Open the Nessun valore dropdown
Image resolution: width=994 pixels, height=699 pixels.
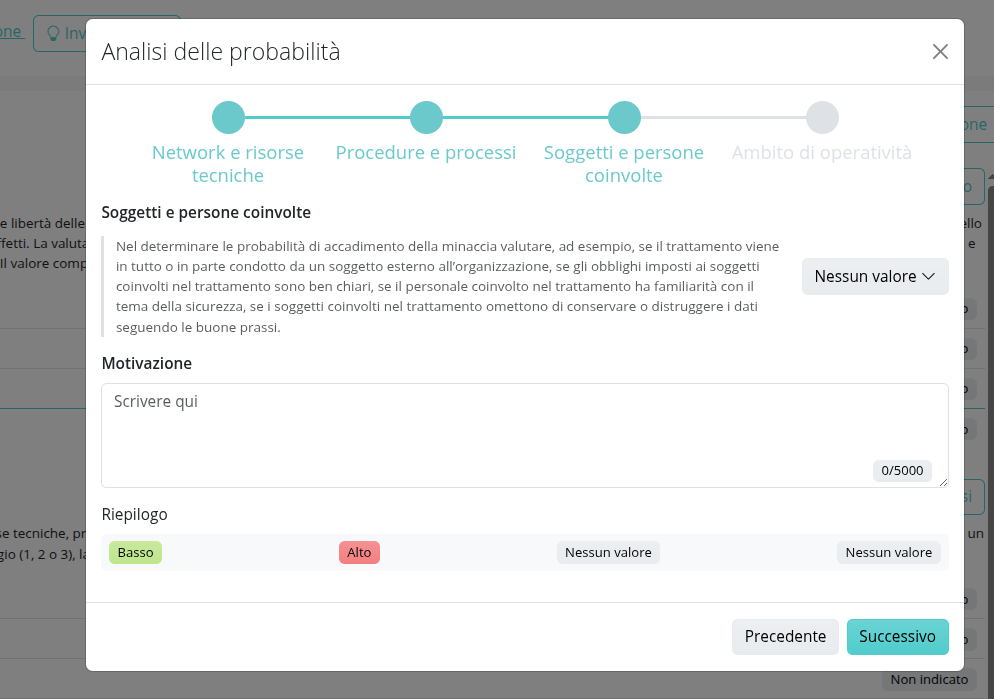pyautogui.click(x=875, y=276)
